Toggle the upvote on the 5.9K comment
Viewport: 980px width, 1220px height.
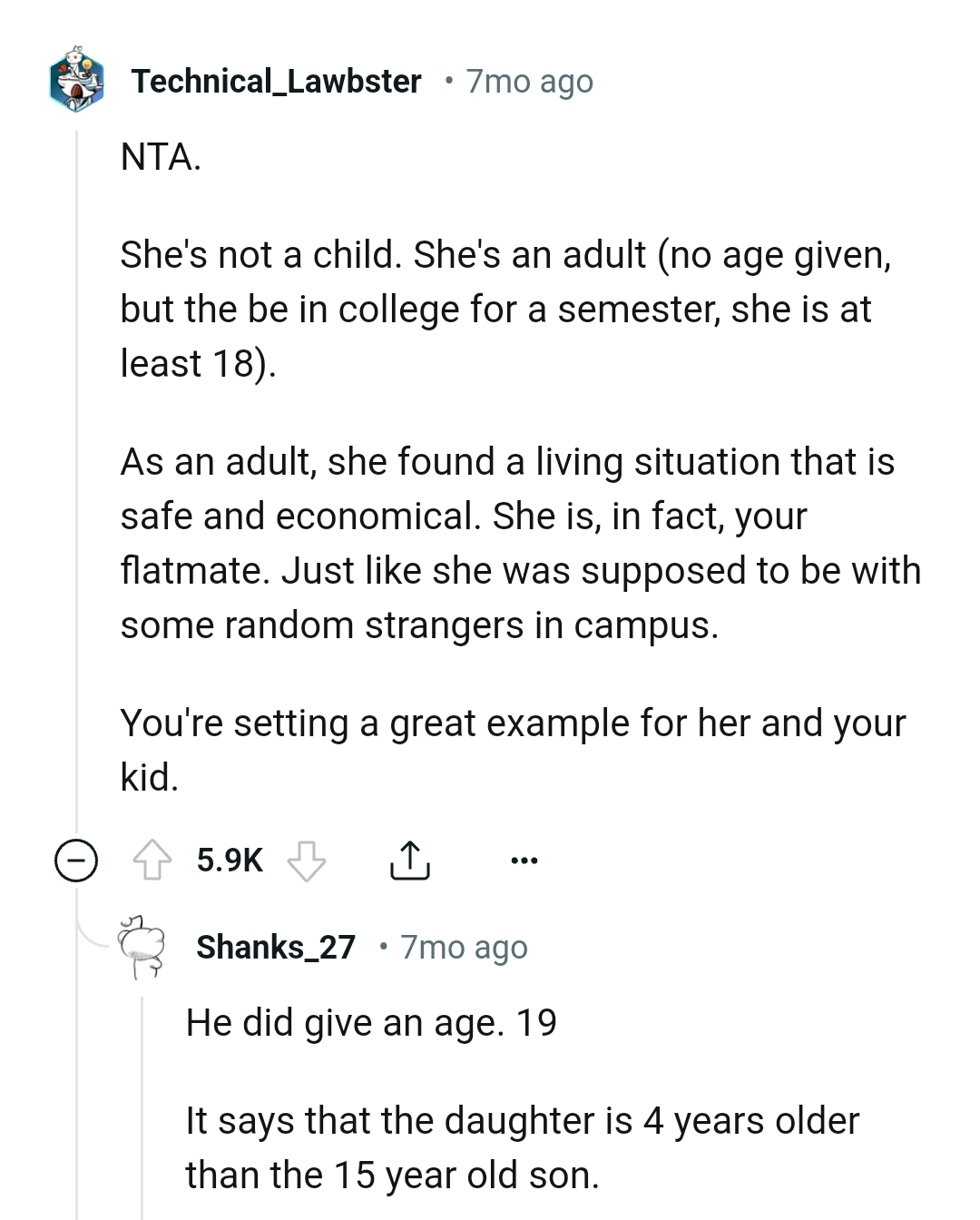152,859
